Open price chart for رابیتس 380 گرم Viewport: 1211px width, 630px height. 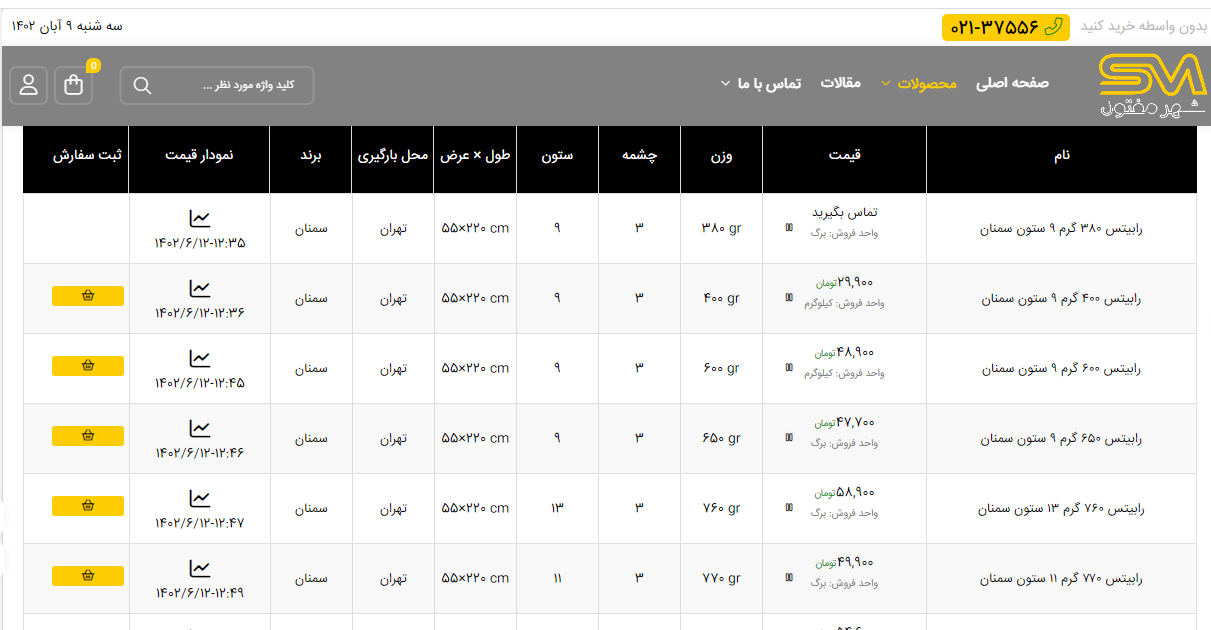click(200, 218)
